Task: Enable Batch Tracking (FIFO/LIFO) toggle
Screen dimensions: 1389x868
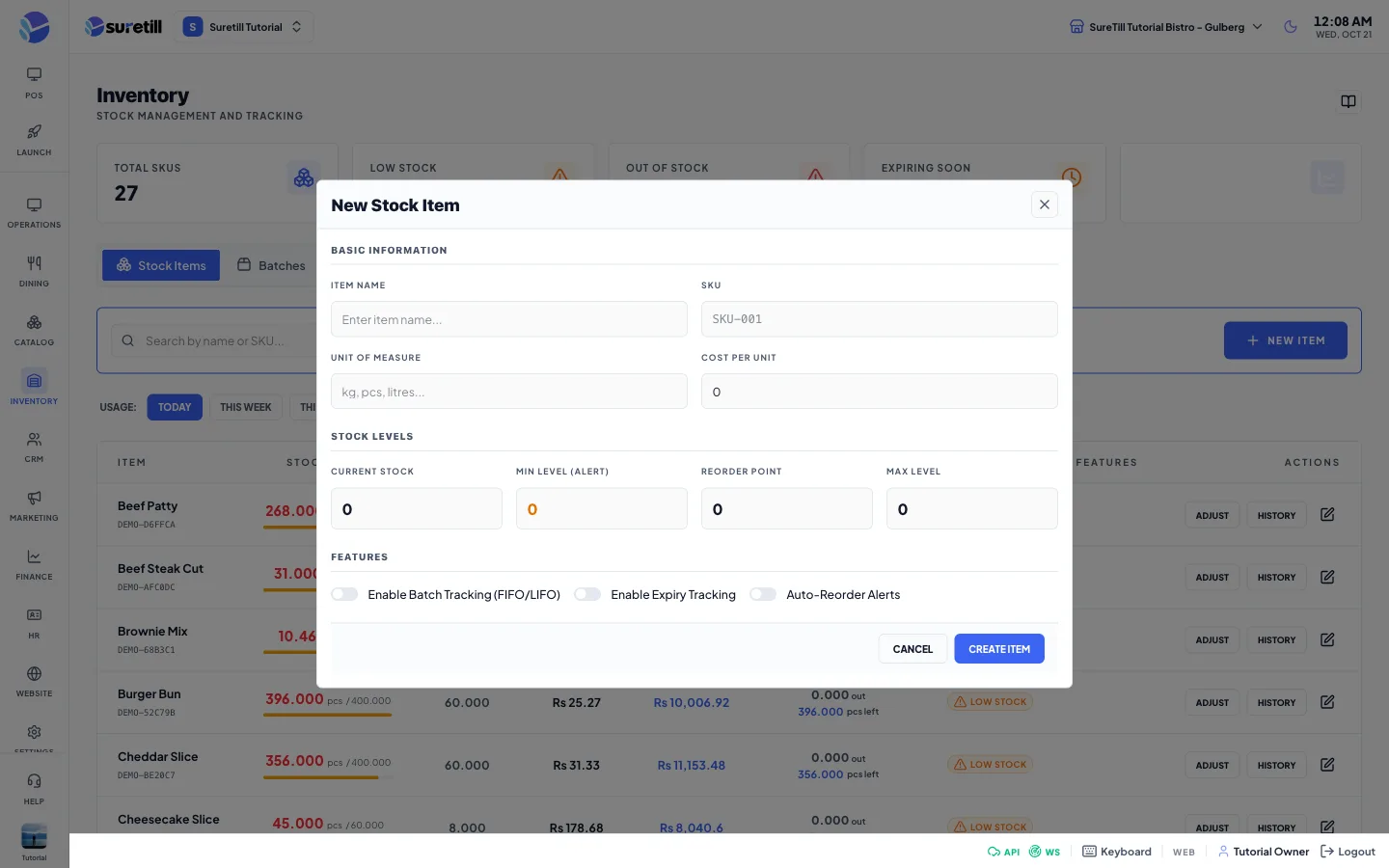Action: click(344, 594)
